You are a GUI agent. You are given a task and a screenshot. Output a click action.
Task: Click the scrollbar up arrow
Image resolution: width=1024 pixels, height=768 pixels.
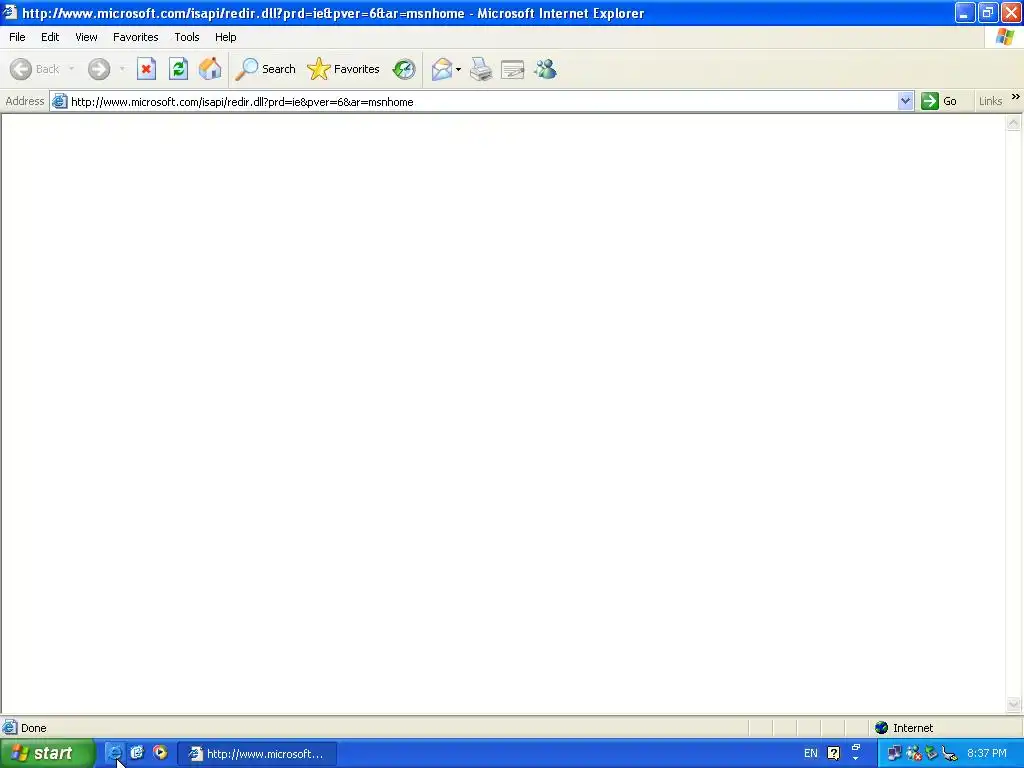(x=1014, y=123)
